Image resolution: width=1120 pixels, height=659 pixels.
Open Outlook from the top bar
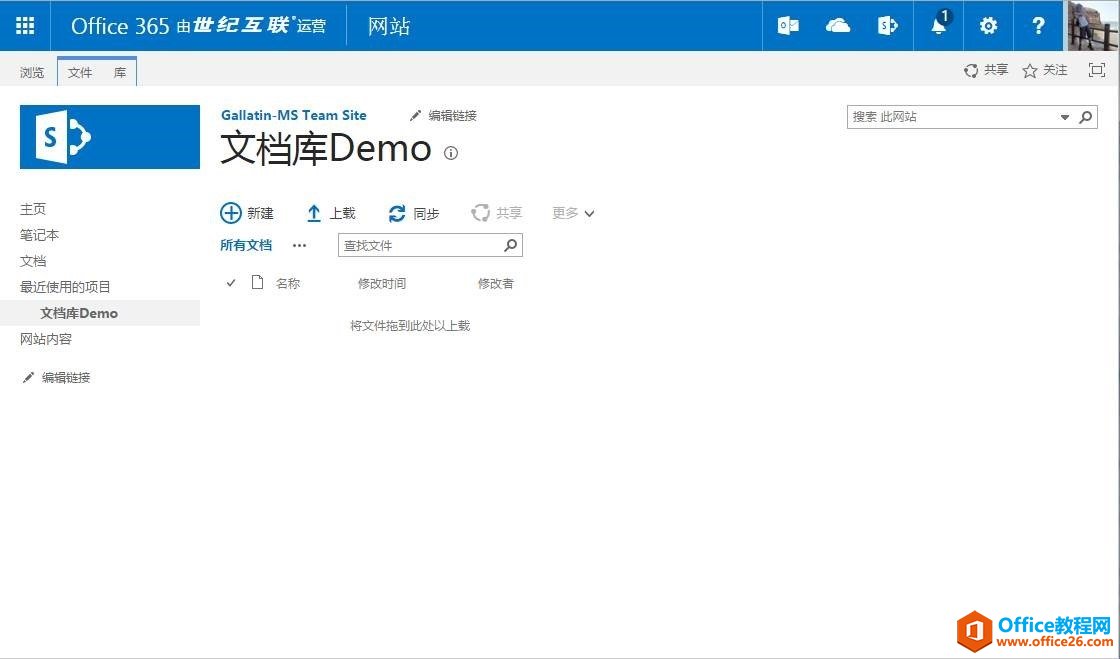click(x=788, y=26)
